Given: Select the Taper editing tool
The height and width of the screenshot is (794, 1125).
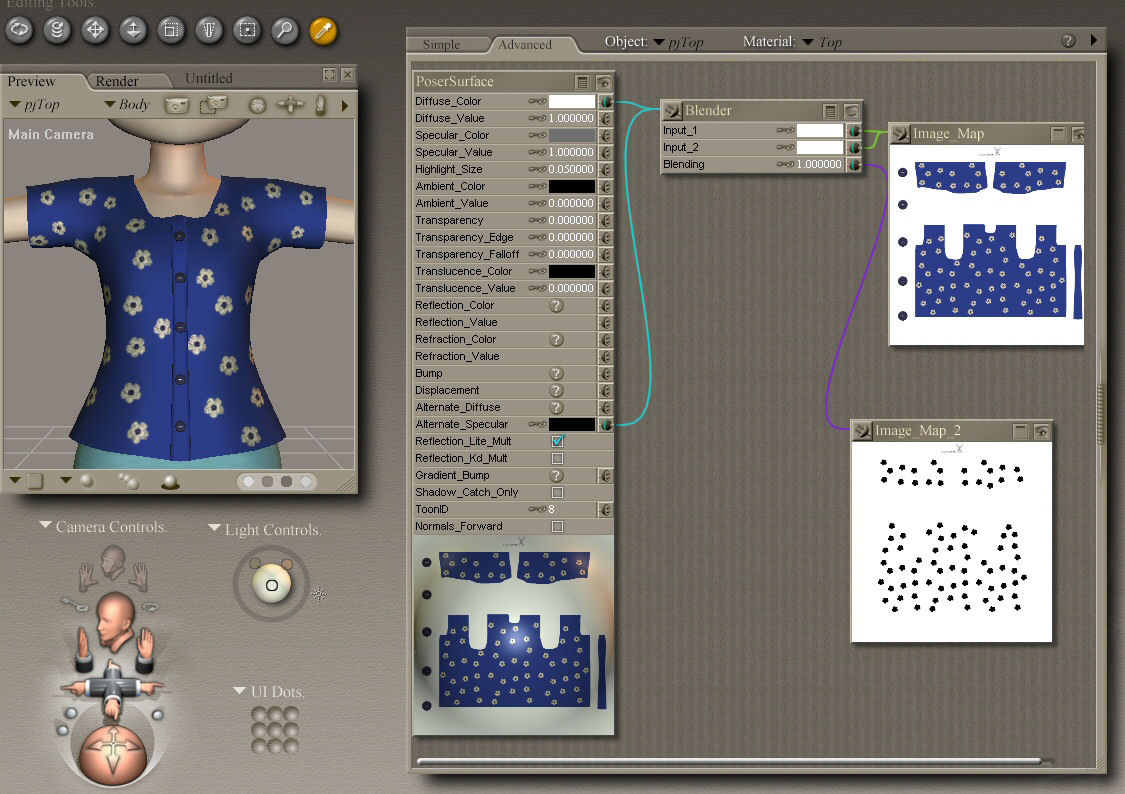Looking at the screenshot, I should (209, 30).
